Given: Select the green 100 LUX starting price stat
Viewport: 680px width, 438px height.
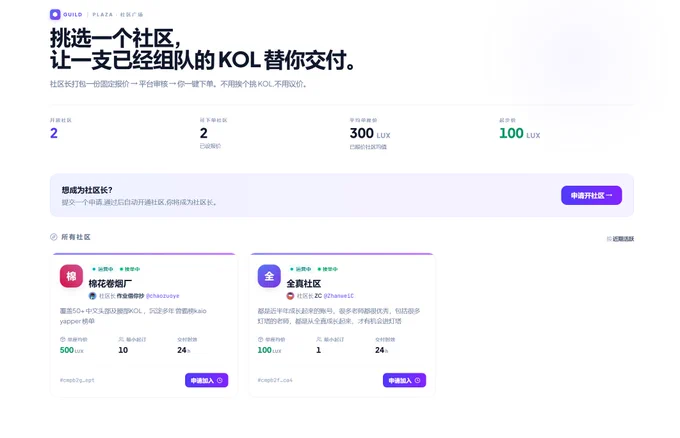Looking at the screenshot, I should pyautogui.click(x=520, y=133).
